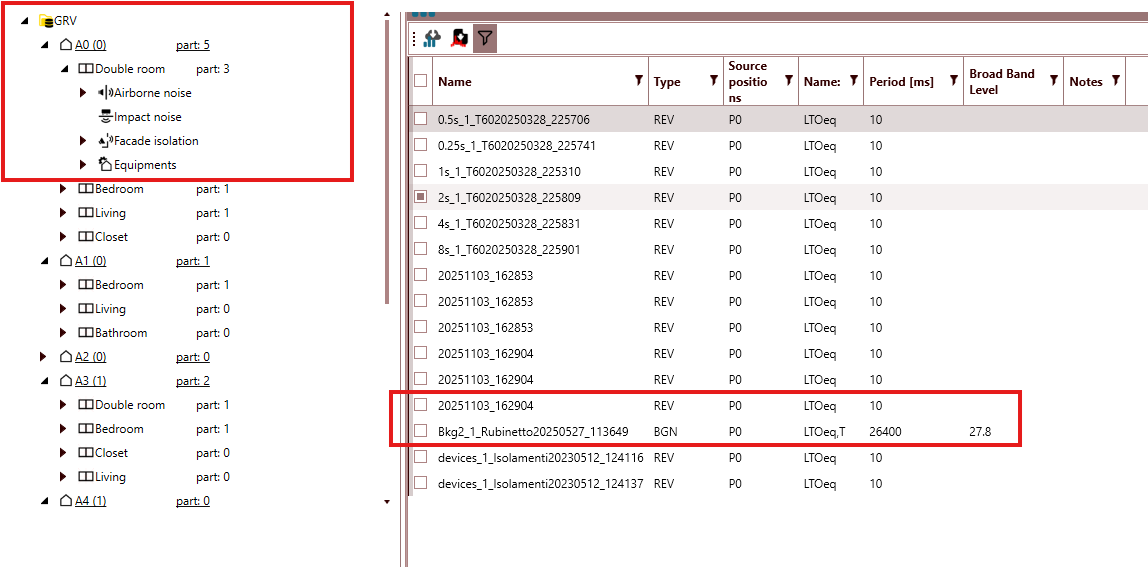Image resolution: width=1148 pixels, height=567 pixels.
Task: Expand the Equipments node
Action: [83, 165]
